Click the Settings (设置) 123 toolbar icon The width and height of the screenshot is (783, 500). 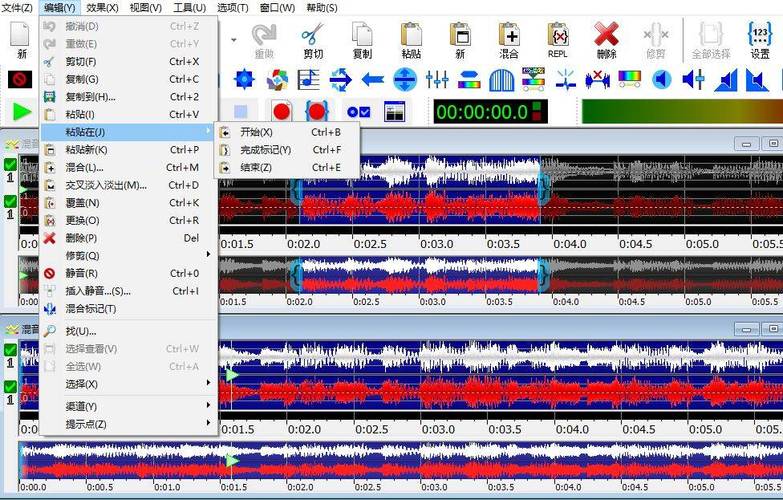coord(760,40)
